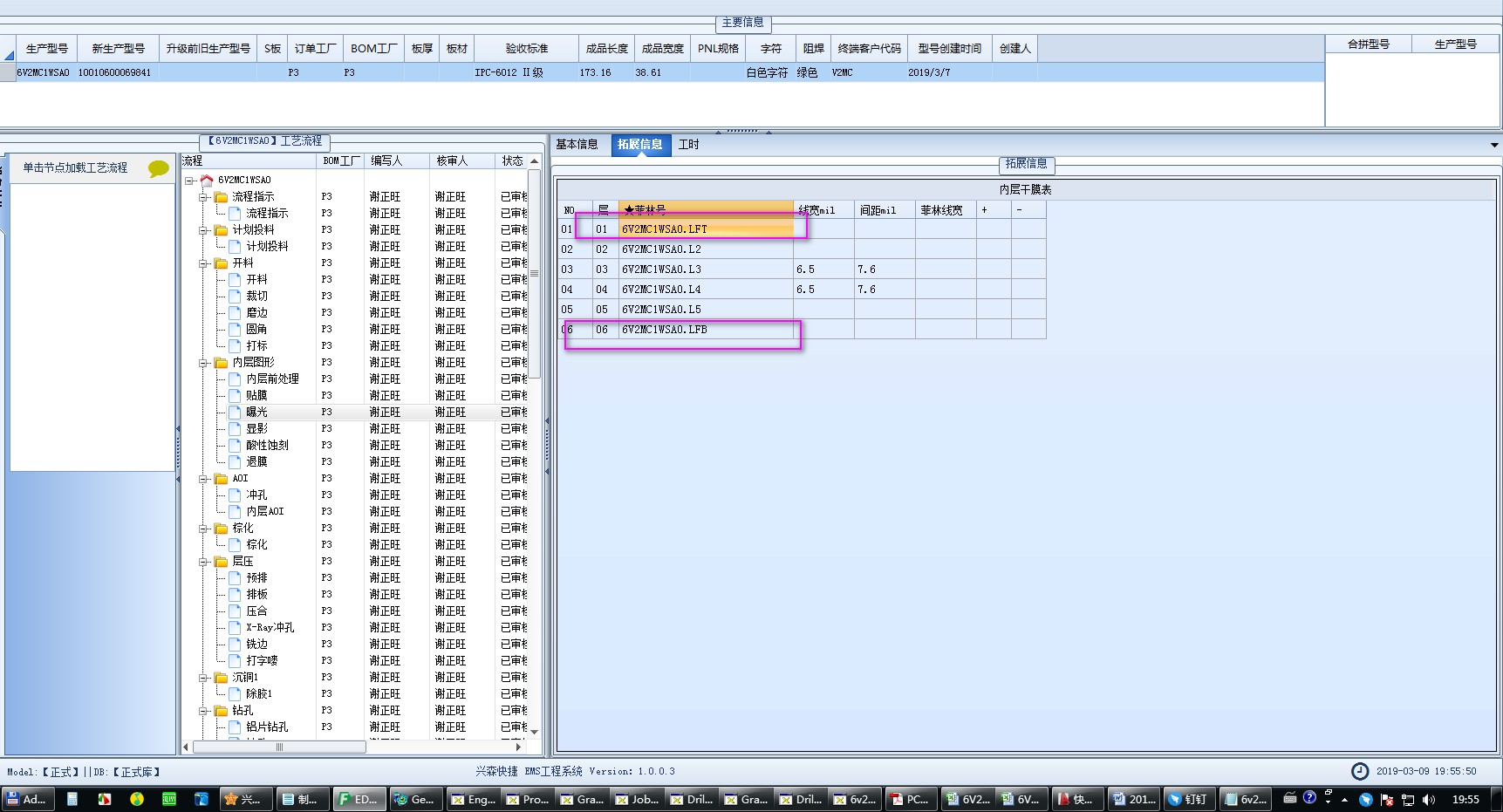Screen dimensions: 1503x812
Task: Switch to the ED... taskbar window
Action: (358, 799)
